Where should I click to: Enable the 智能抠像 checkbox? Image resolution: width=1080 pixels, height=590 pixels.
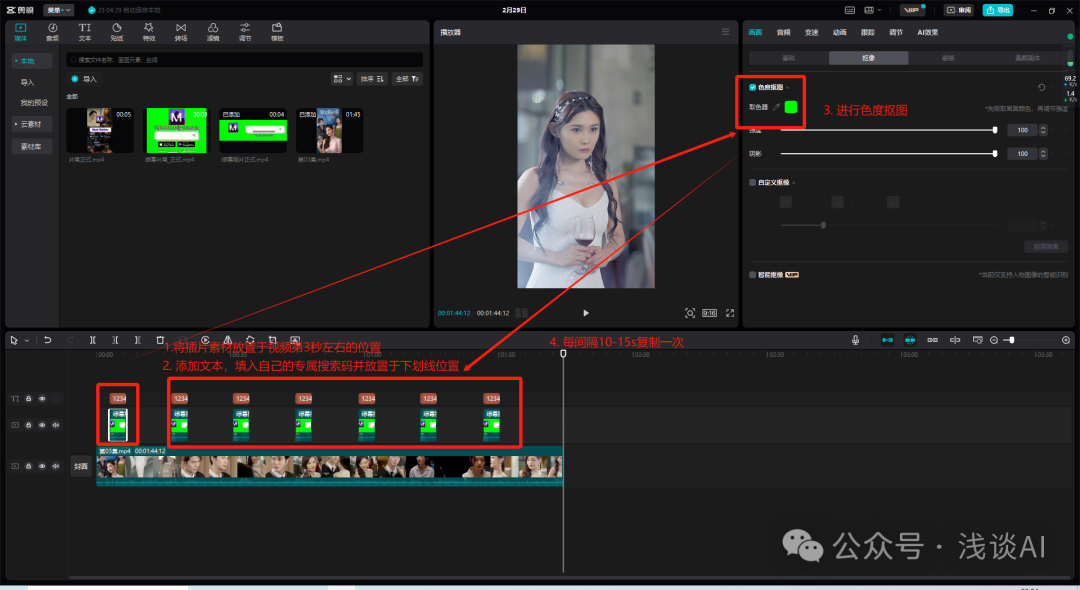click(753, 273)
